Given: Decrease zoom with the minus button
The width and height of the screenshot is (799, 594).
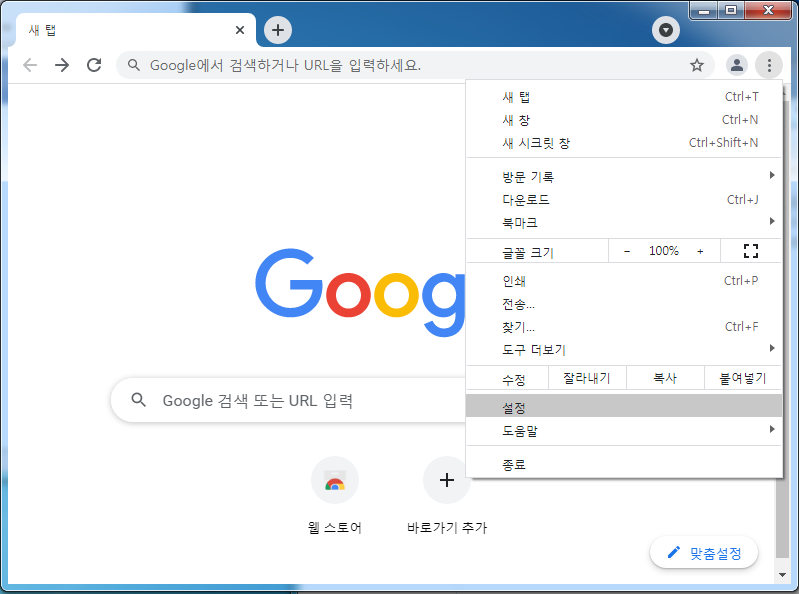Looking at the screenshot, I should click(x=627, y=251).
